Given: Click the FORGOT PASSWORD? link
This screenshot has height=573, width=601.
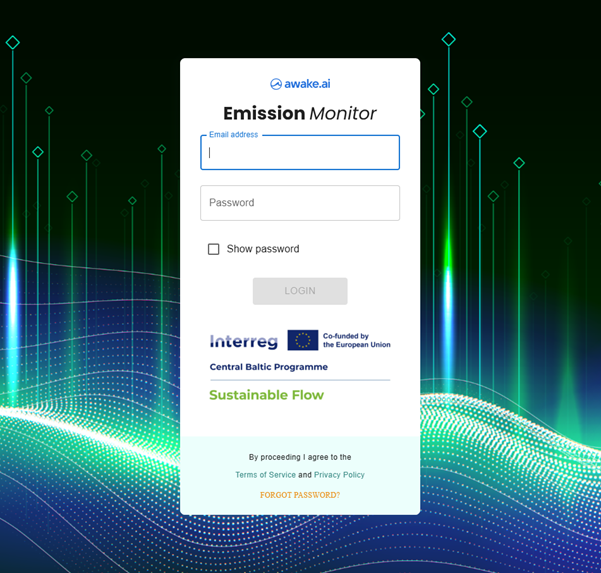Looking at the screenshot, I should pyautogui.click(x=300, y=495).
